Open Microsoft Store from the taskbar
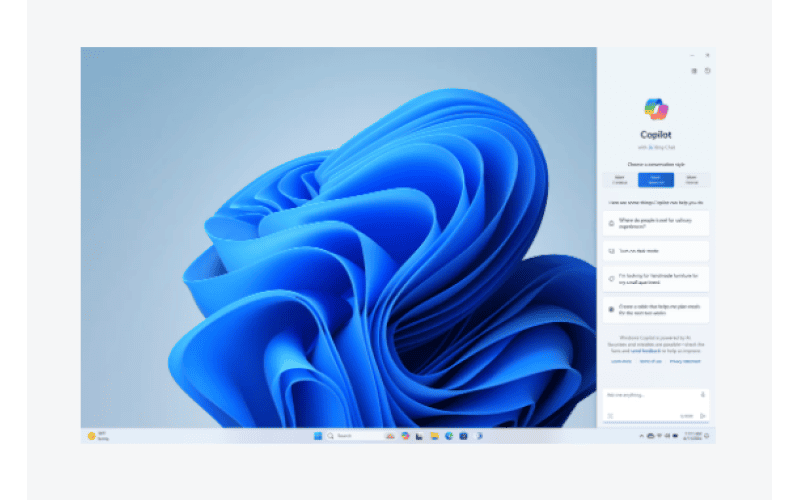Screen dimensions: 800x500 (x=463, y=436)
